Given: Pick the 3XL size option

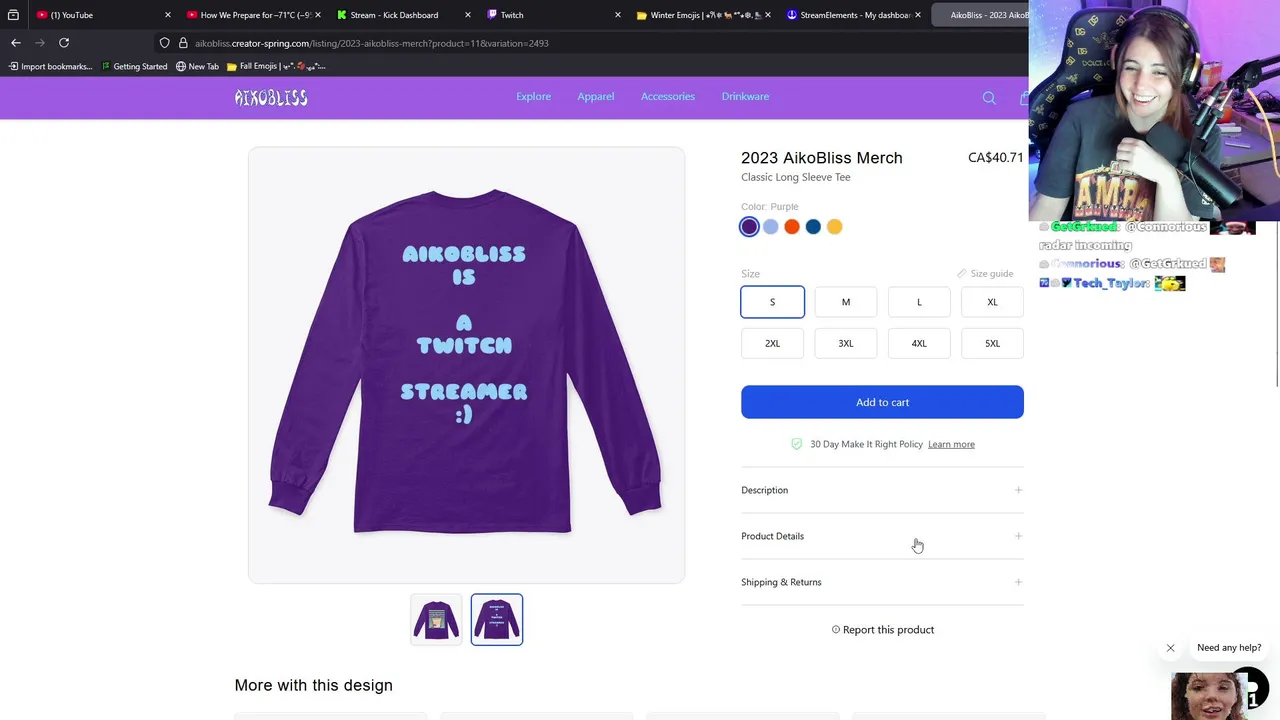Looking at the screenshot, I should (x=846, y=343).
